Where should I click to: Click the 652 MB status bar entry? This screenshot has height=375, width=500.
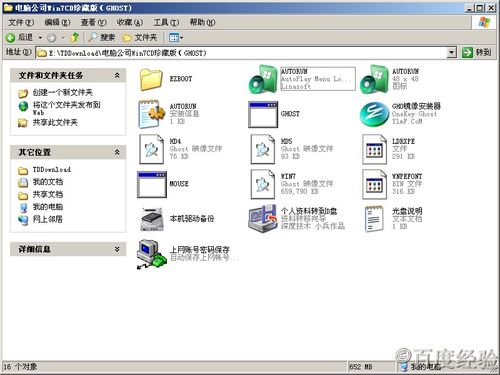(x=361, y=367)
